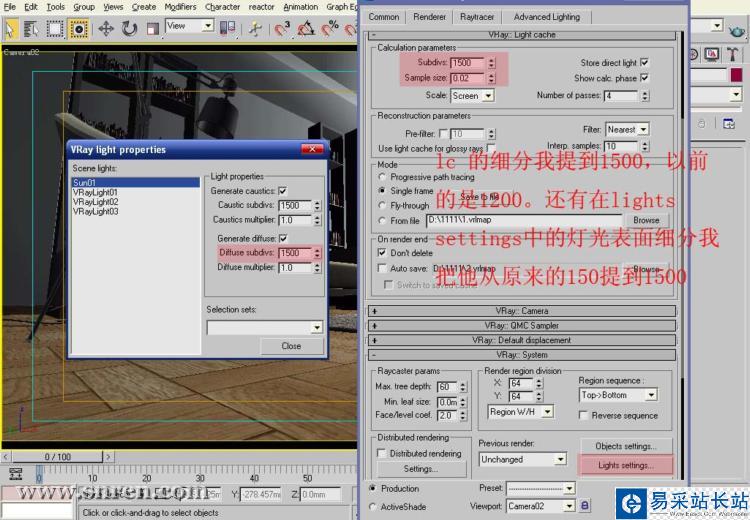Toggle the Window/Crossing selection icon

78,29
